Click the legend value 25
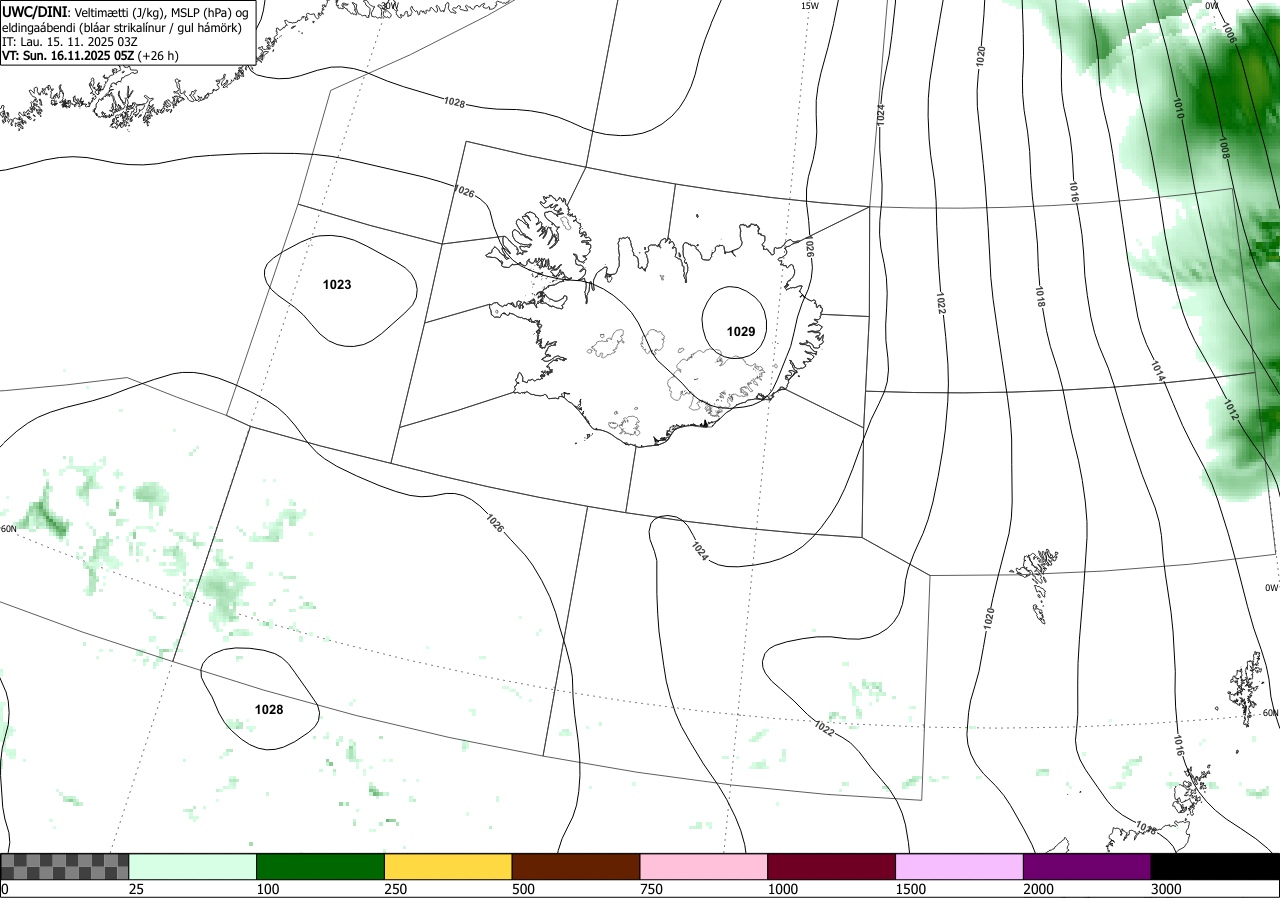Screen dimensions: 1280x898 [x=136, y=889]
